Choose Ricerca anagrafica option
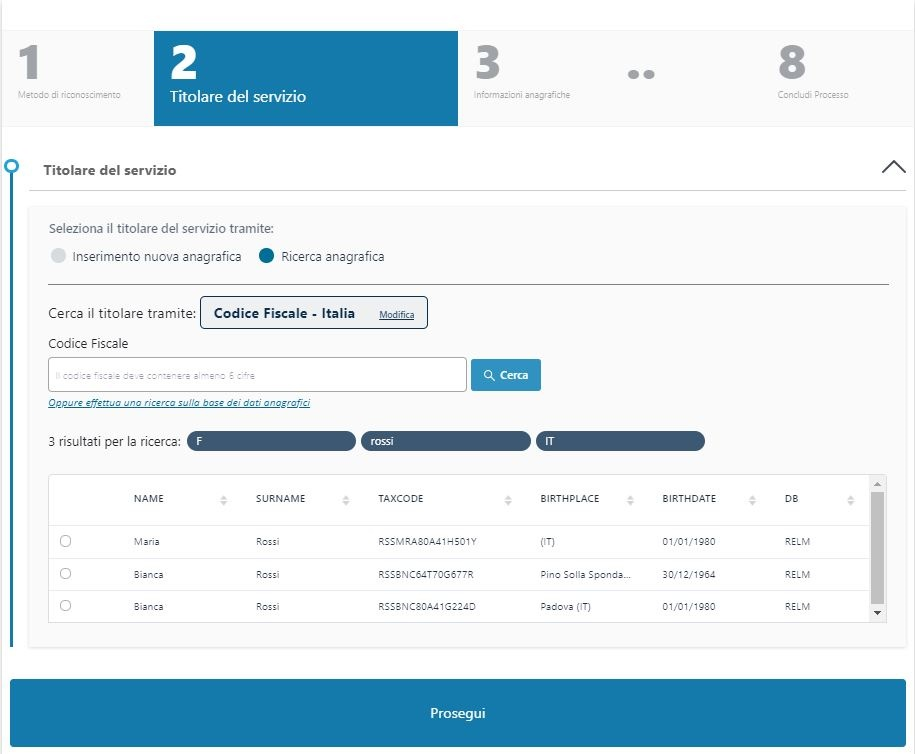The height and width of the screenshot is (754, 915). click(x=267, y=256)
